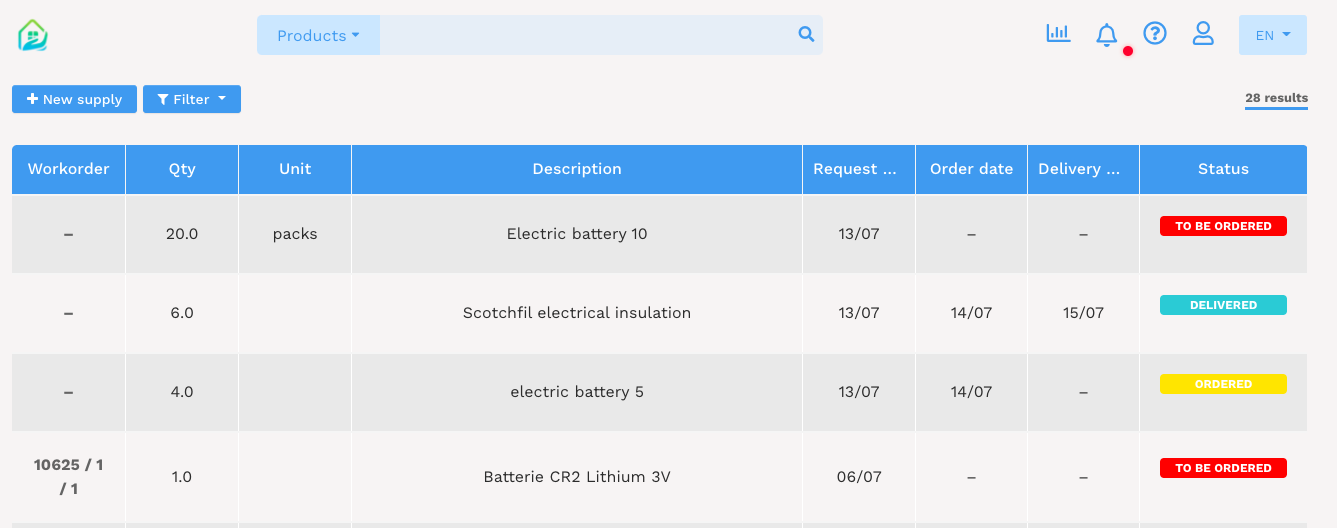Open the user profile icon

pyautogui.click(x=1203, y=34)
